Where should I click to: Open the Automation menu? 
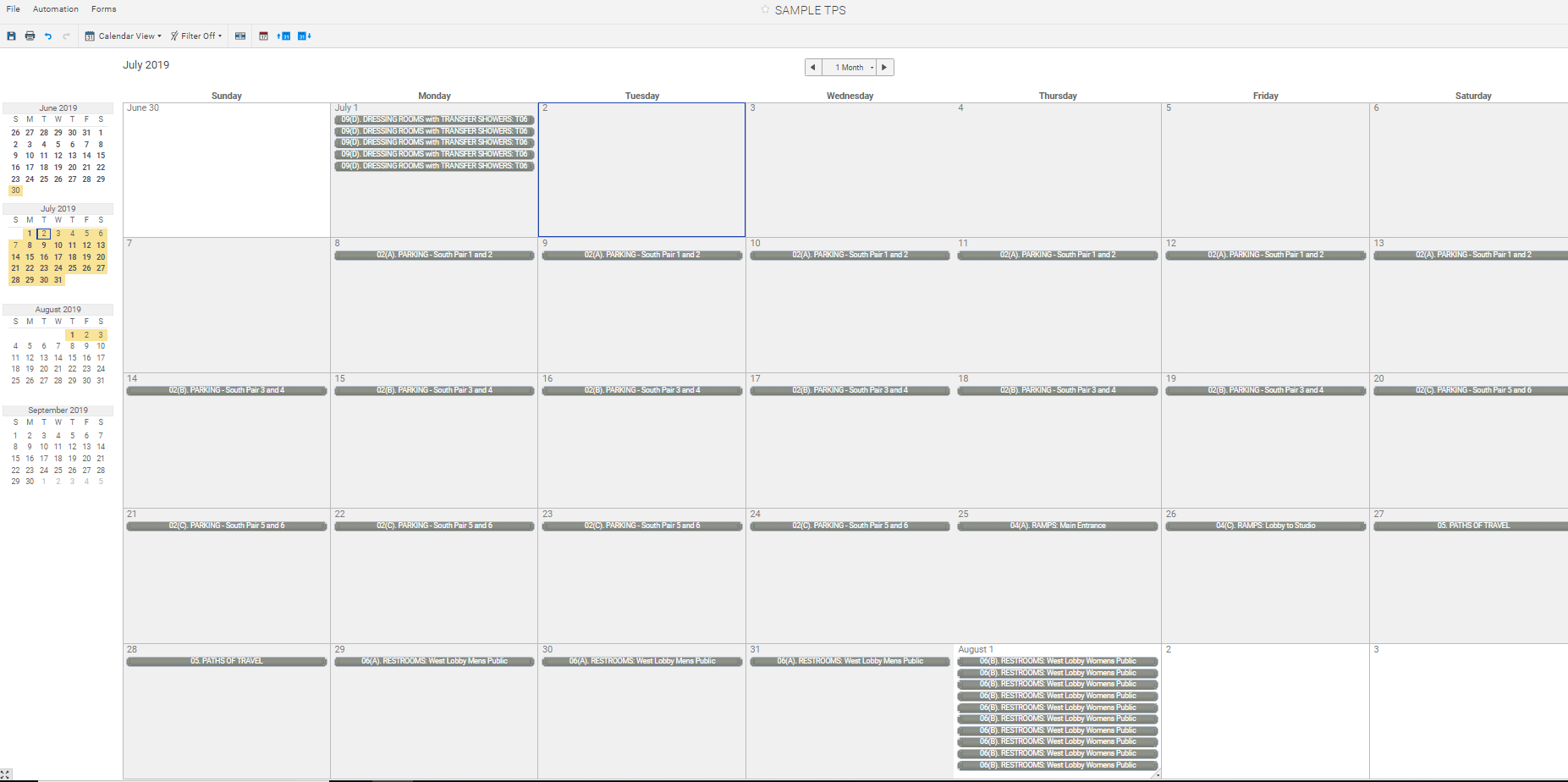point(56,8)
